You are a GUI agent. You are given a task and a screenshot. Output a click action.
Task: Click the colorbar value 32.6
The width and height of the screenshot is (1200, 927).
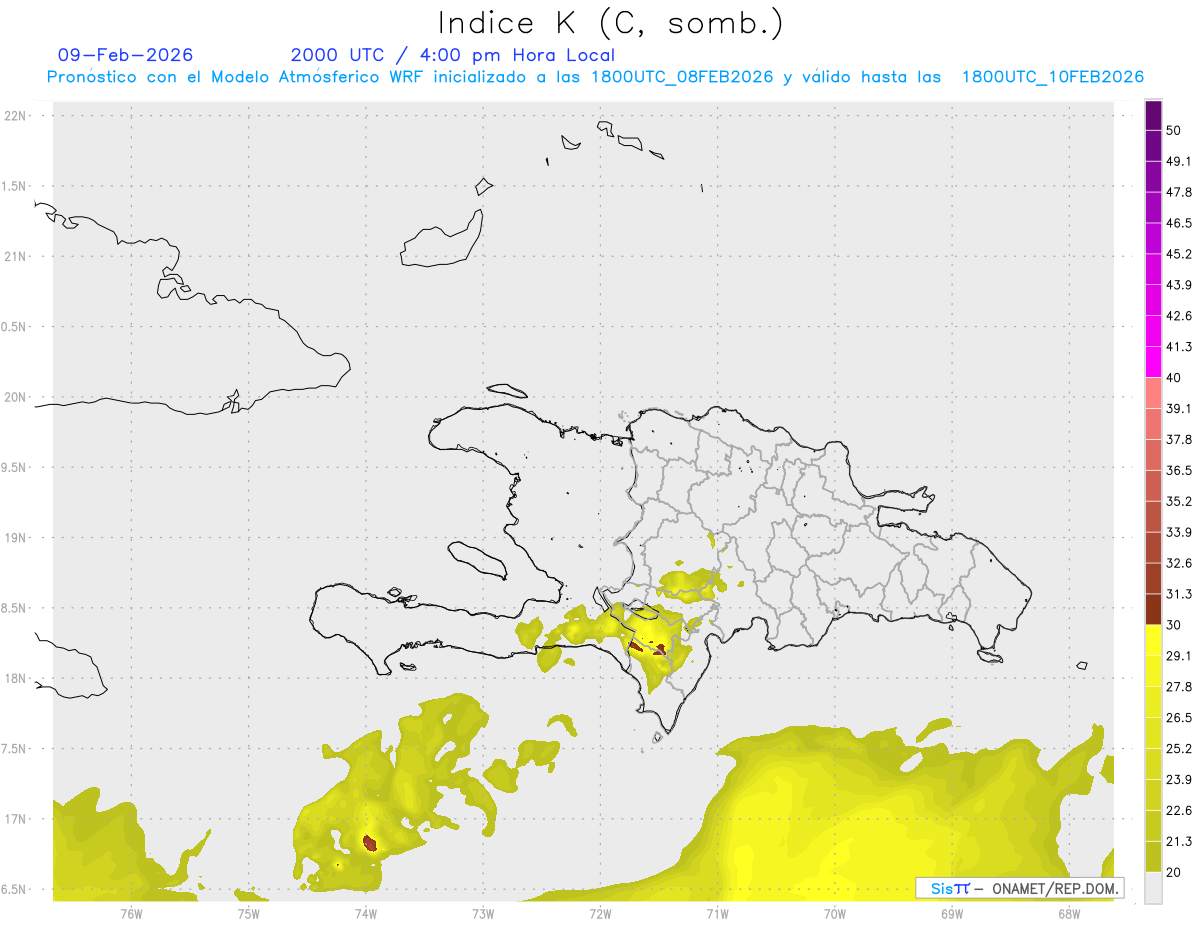pos(1179,563)
